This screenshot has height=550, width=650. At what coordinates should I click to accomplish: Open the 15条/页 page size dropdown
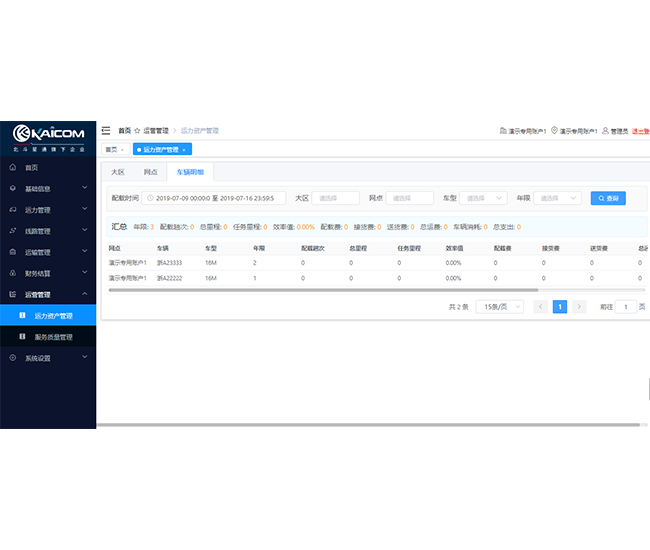click(x=500, y=307)
